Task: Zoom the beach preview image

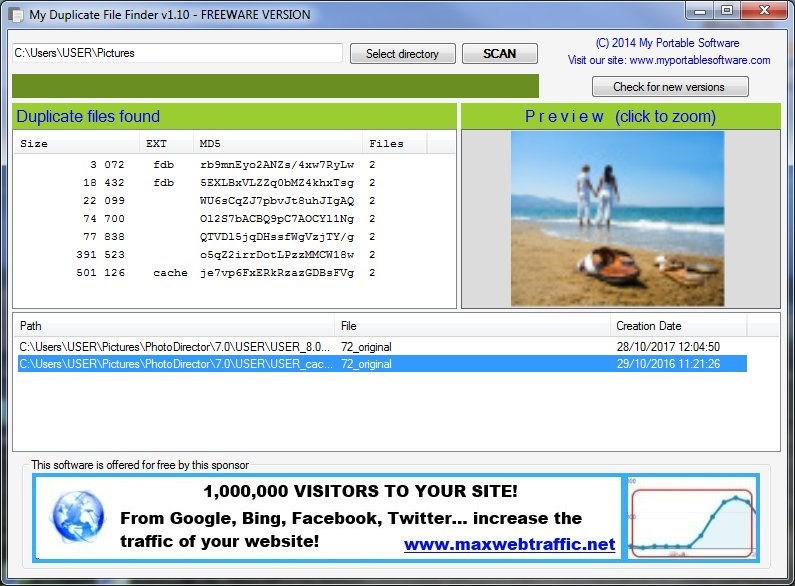Action: pos(617,218)
